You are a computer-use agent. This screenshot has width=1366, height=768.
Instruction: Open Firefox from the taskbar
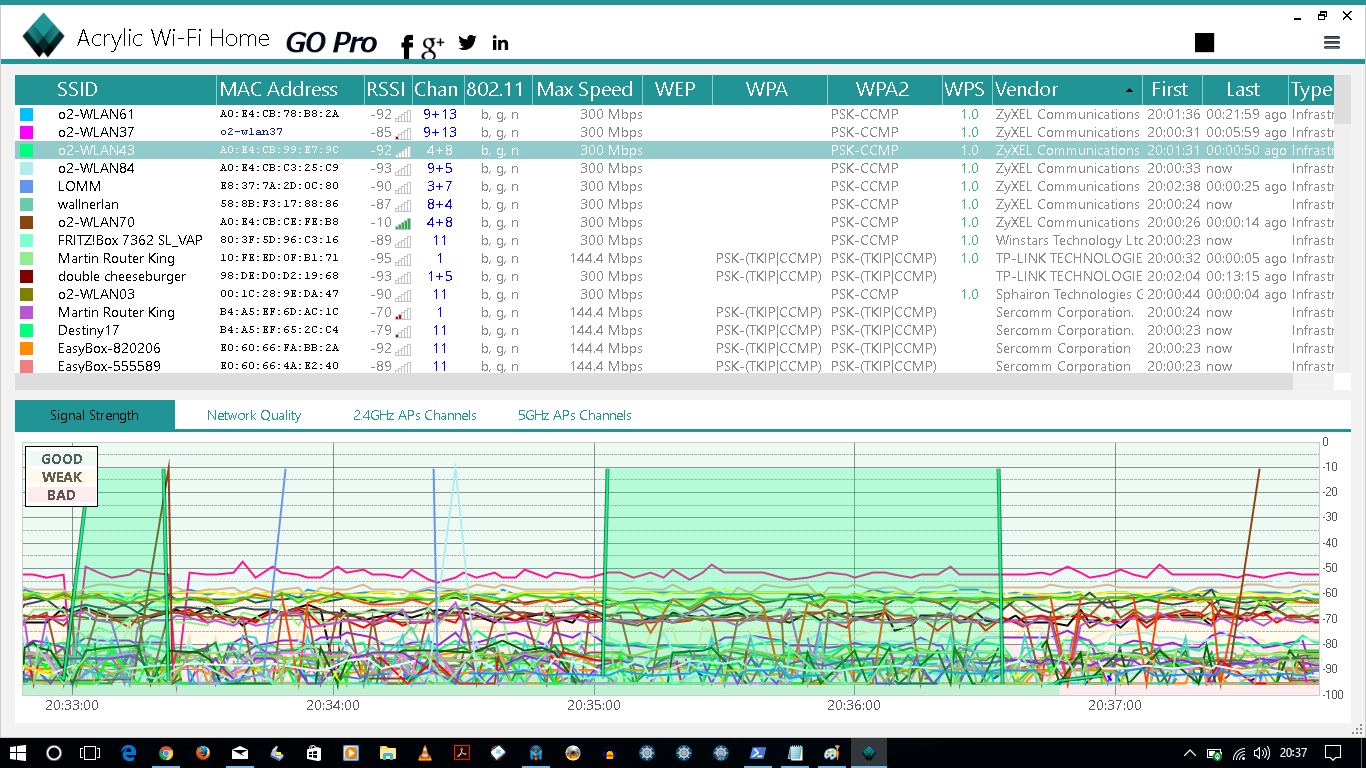click(x=203, y=753)
